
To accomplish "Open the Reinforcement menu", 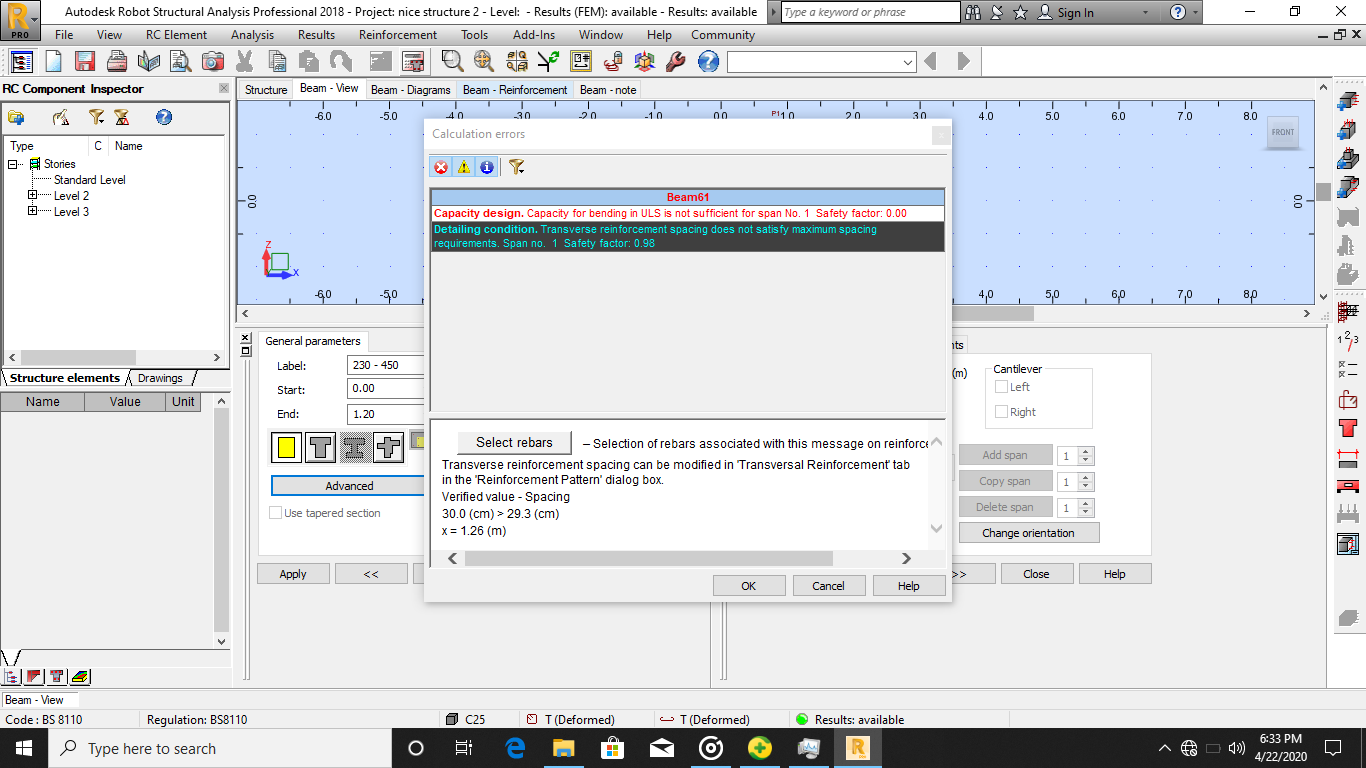I will [x=397, y=34].
